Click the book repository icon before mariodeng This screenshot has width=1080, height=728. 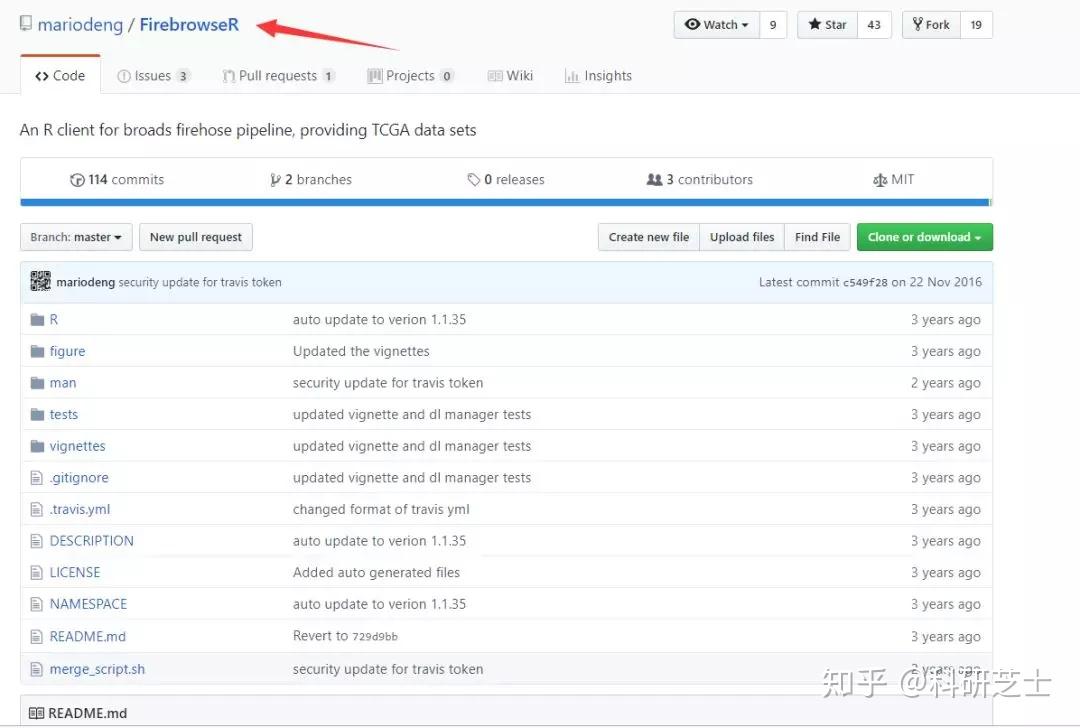coord(25,23)
